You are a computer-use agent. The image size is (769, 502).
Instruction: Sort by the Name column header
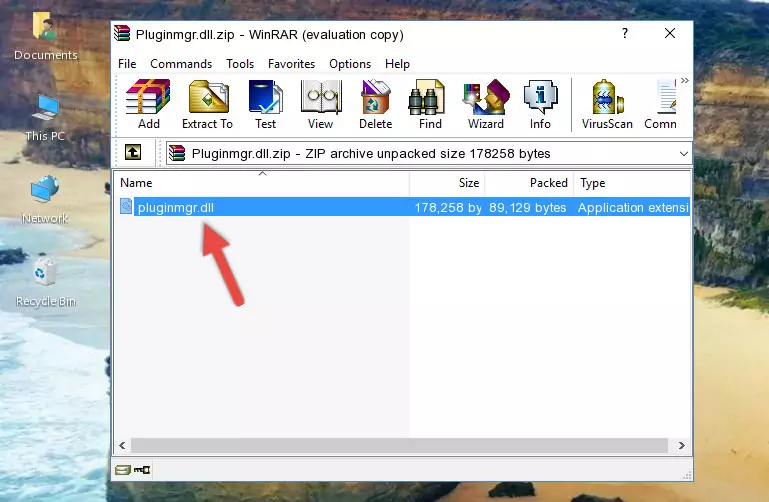(262, 183)
